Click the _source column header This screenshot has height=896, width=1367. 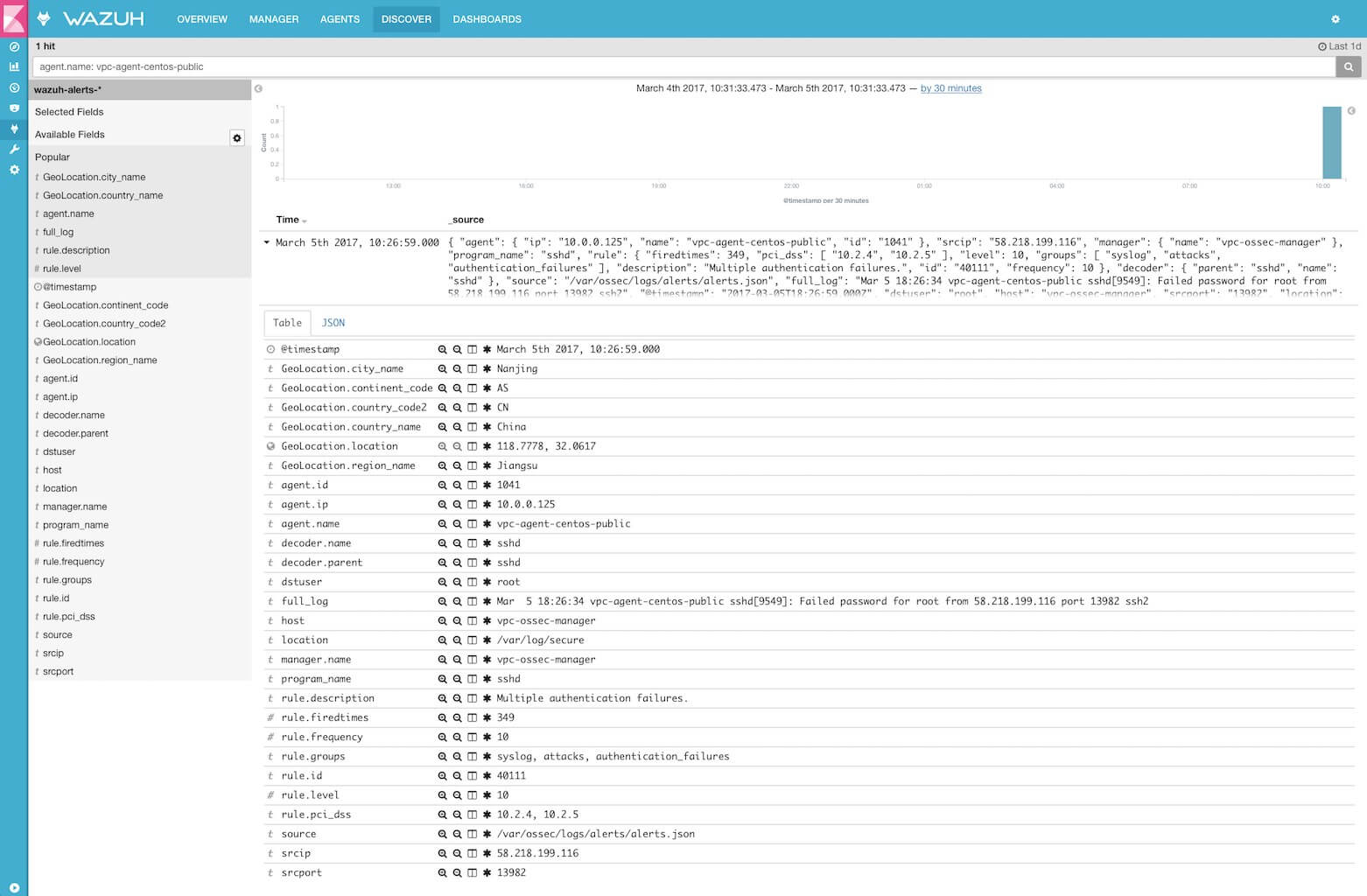click(466, 220)
